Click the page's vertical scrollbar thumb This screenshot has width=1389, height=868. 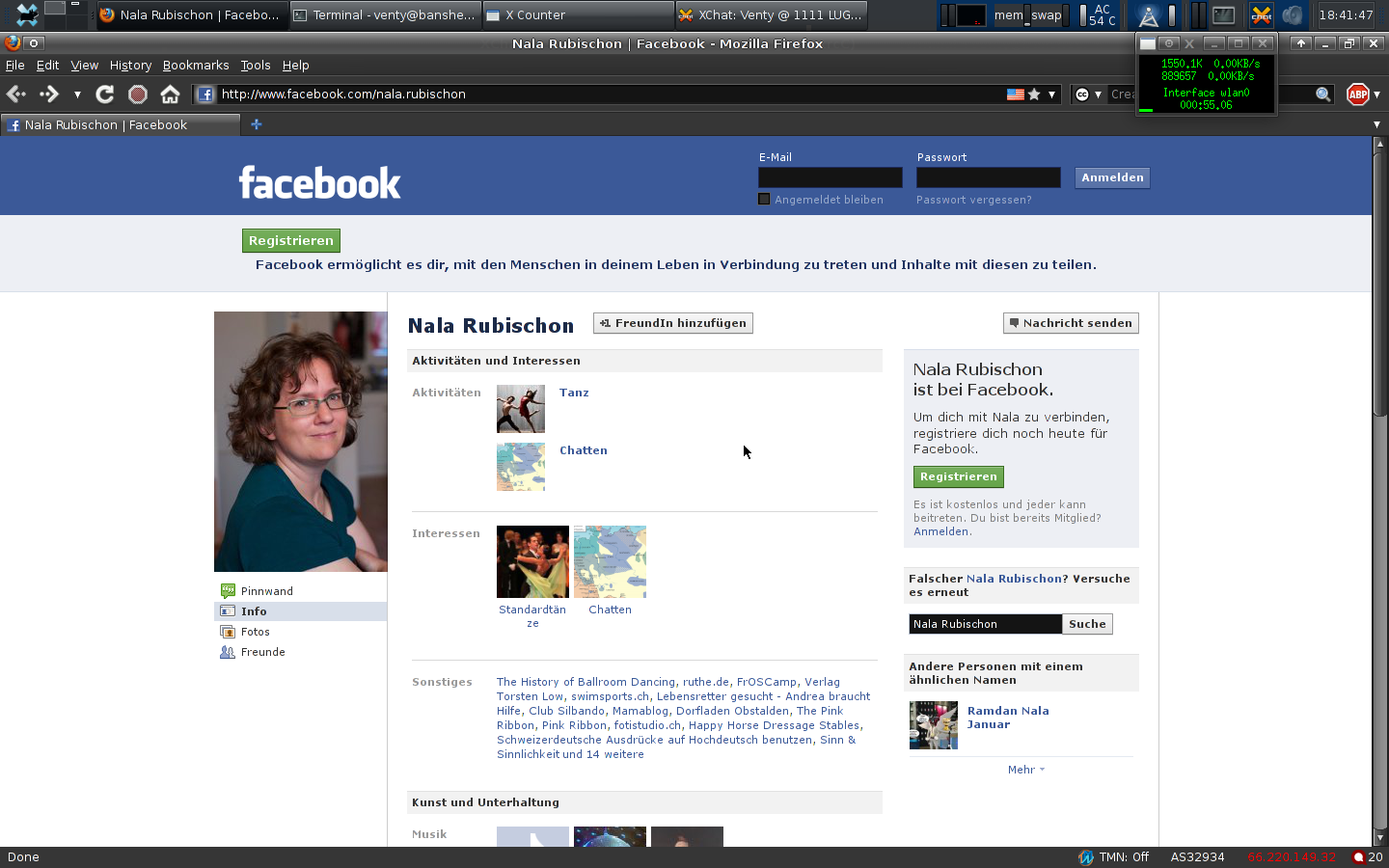click(1379, 280)
